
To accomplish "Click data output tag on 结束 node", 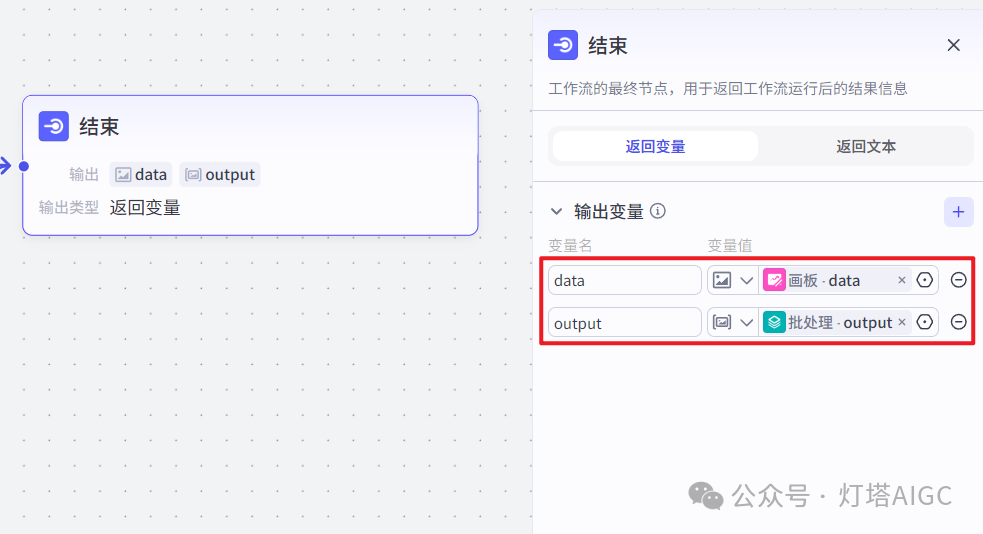I will coord(141,174).
